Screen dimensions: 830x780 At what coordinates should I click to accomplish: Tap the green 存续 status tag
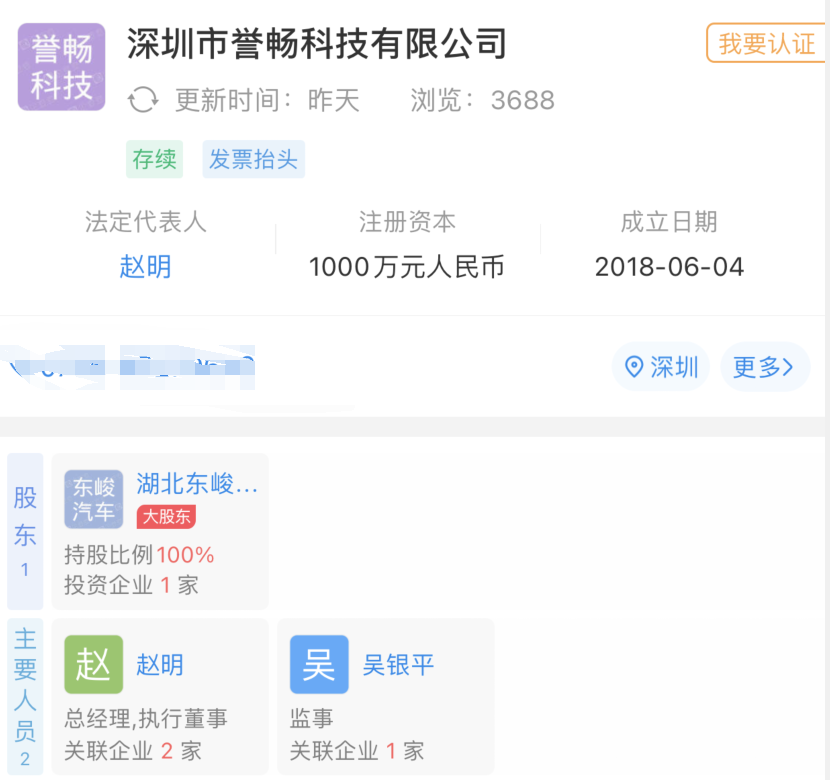pos(154,159)
